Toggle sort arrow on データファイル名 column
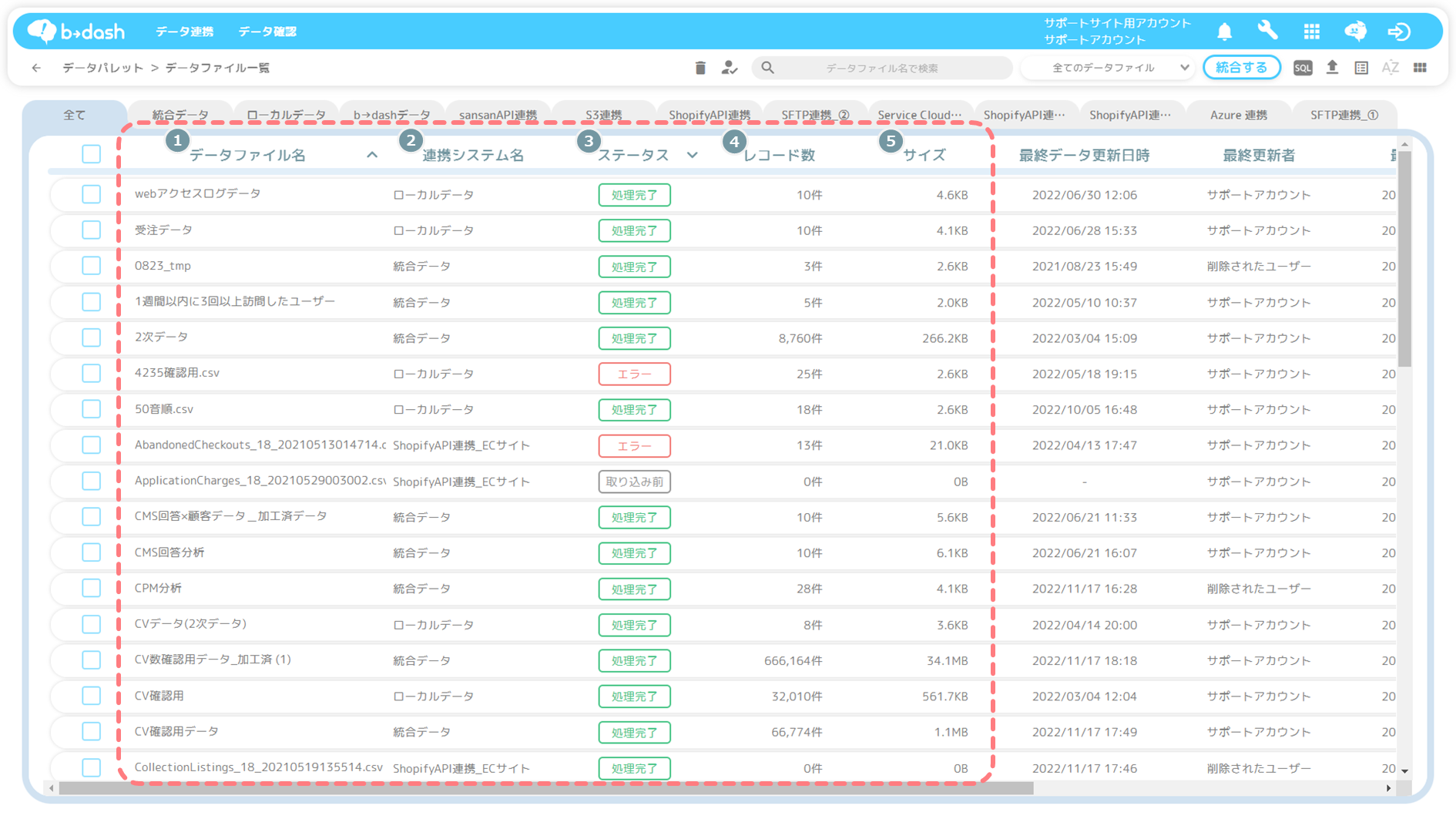 pyautogui.click(x=372, y=155)
